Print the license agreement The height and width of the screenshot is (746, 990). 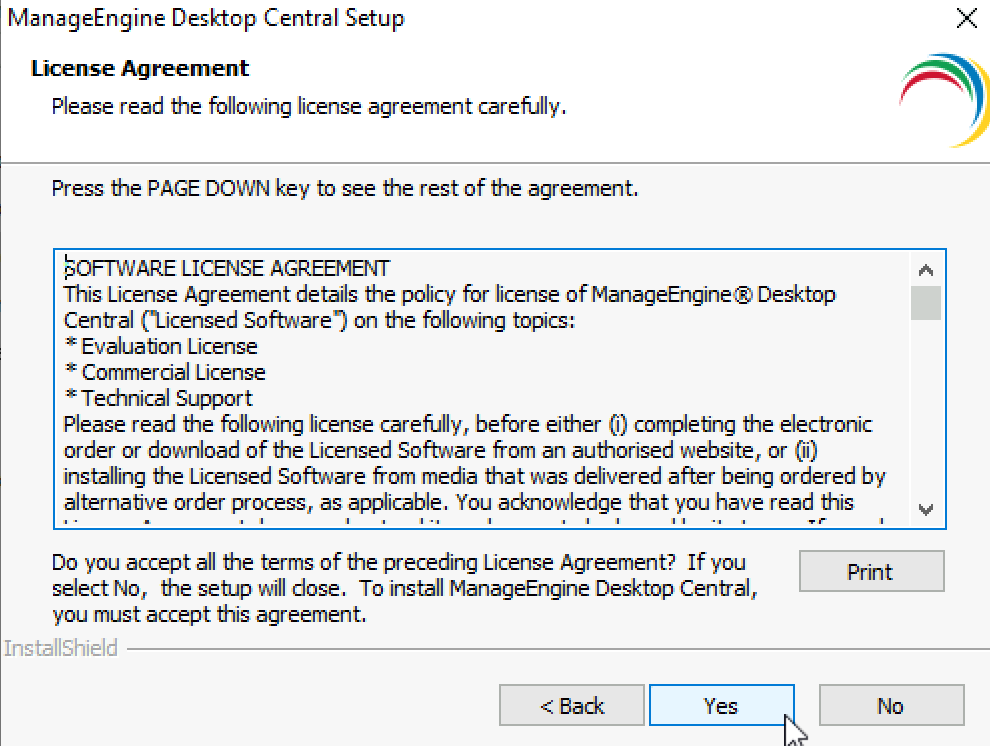[x=871, y=571]
